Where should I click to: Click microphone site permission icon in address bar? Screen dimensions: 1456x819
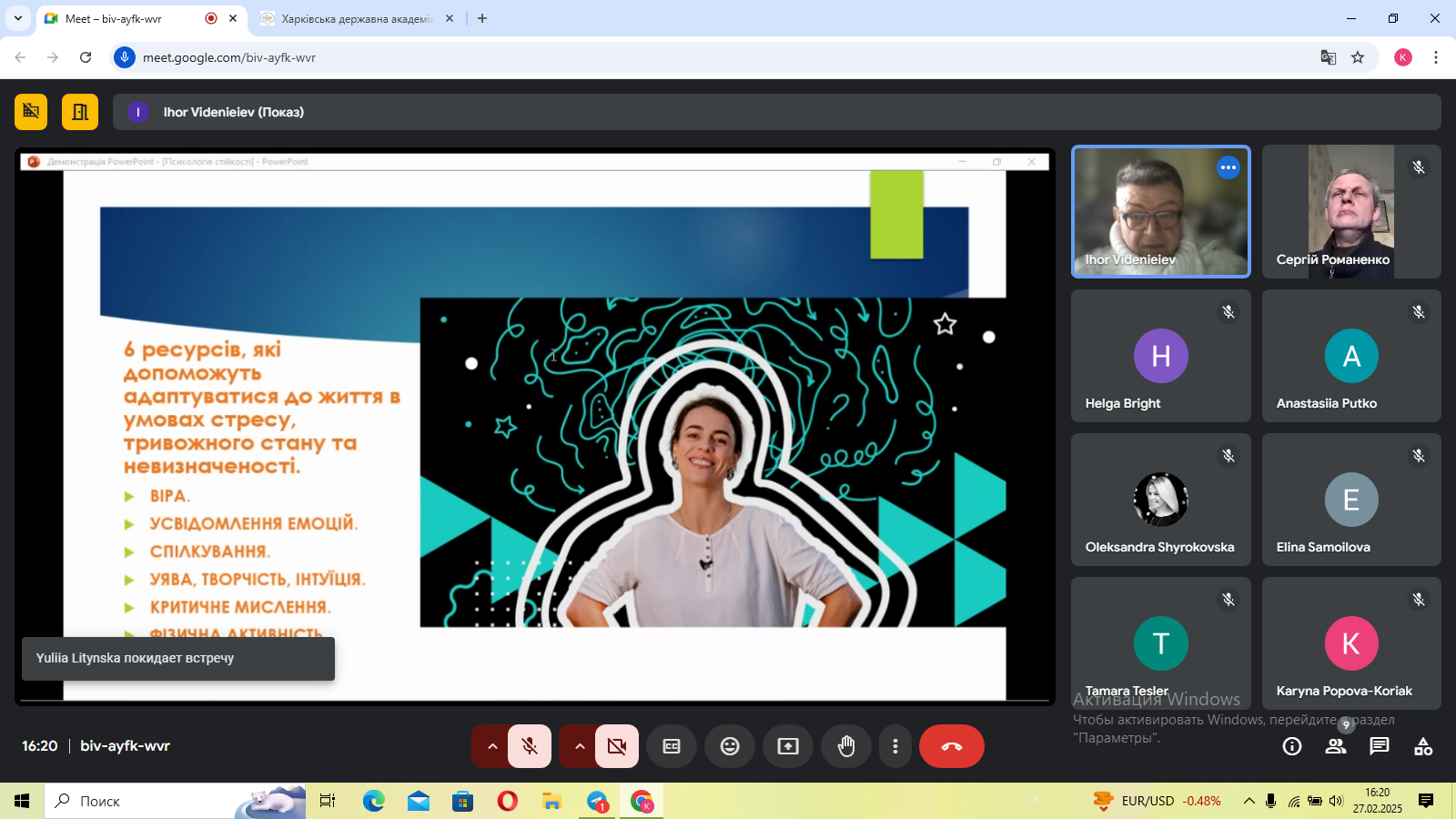[125, 57]
